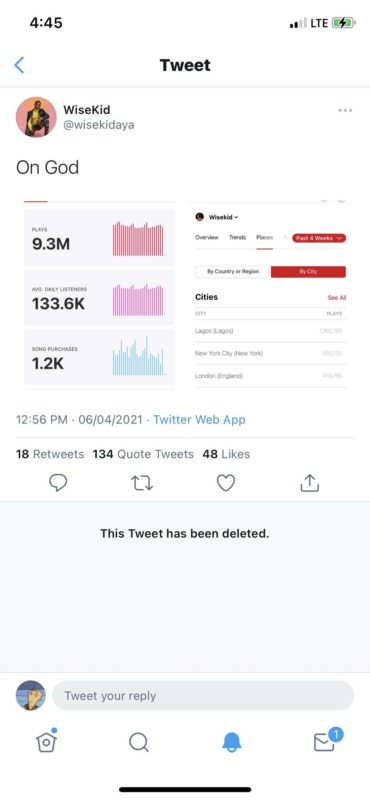This screenshot has height=800, width=370.
Task: Like the tweet with the heart icon
Action: [226, 483]
